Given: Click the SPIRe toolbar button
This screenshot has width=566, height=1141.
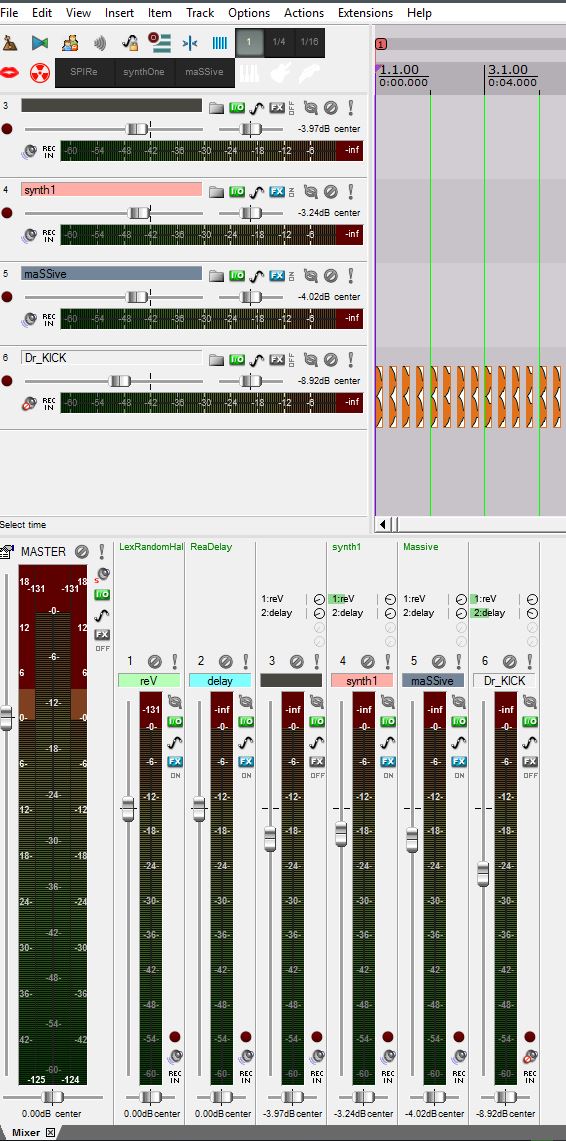Looking at the screenshot, I should coord(84,72).
